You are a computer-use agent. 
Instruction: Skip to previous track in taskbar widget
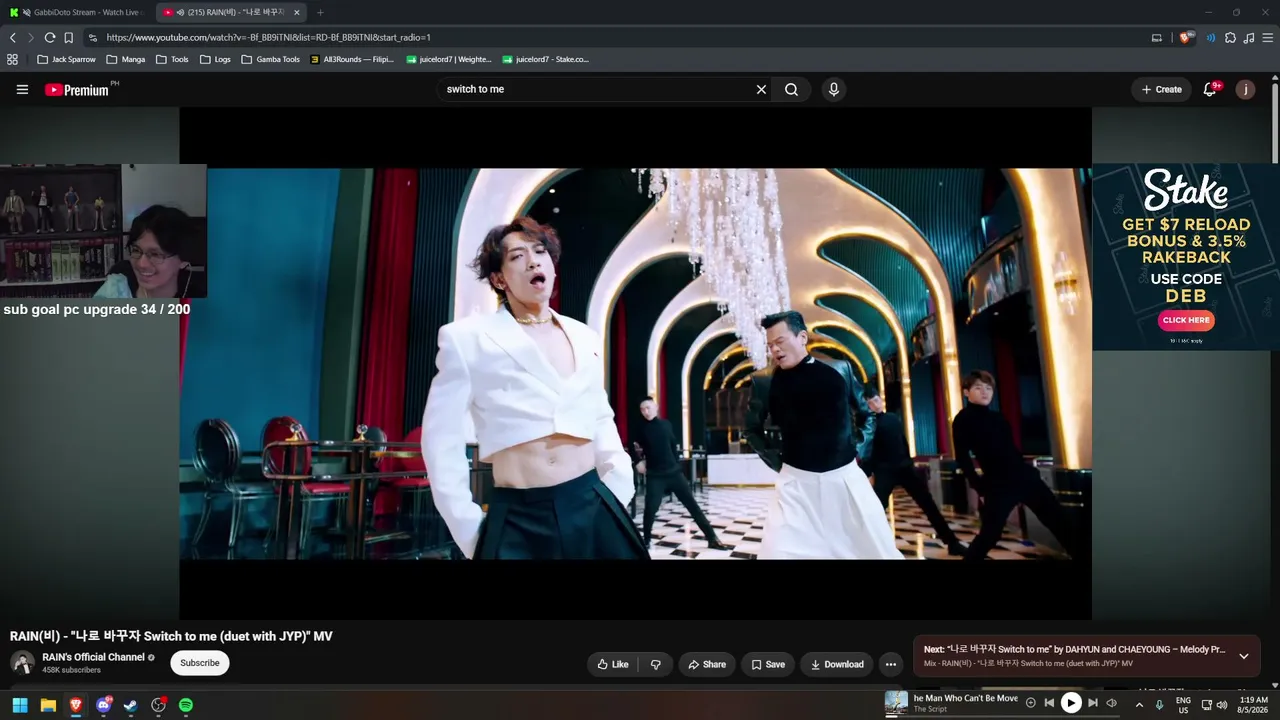point(1049,703)
